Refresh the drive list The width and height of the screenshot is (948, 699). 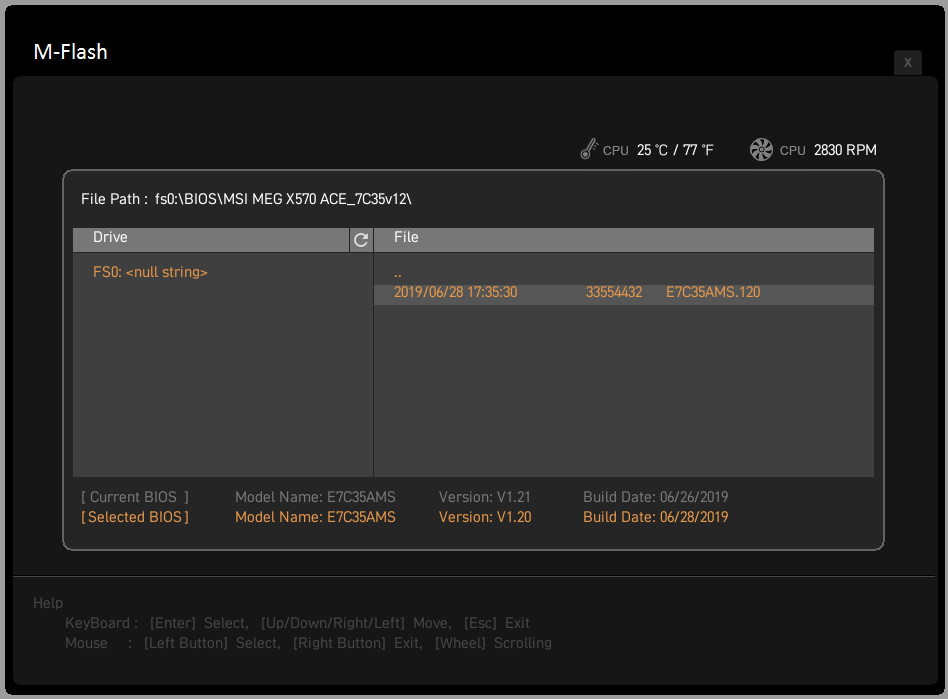[x=361, y=240]
